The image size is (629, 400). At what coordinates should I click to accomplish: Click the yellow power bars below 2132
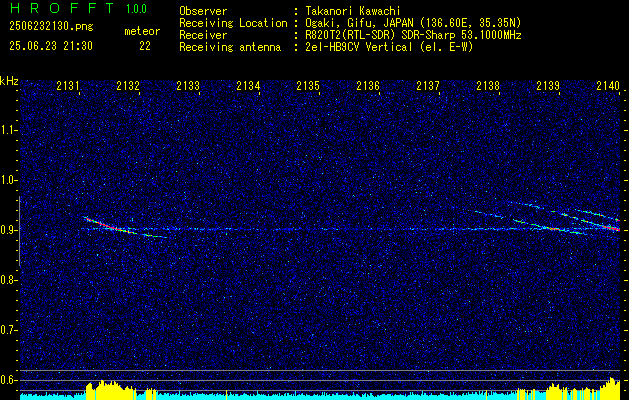coord(111,388)
